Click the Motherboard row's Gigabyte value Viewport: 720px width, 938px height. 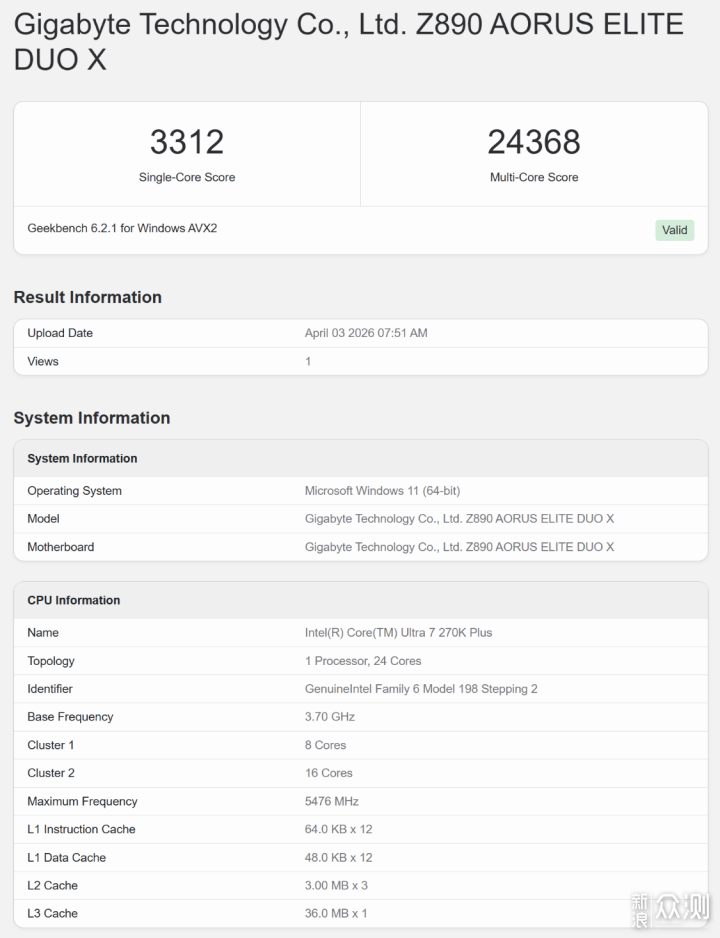pos(459,547)
